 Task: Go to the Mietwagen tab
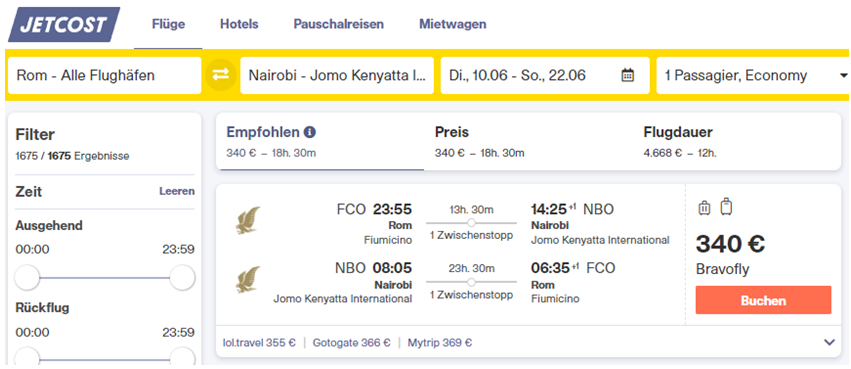(453, 24)
